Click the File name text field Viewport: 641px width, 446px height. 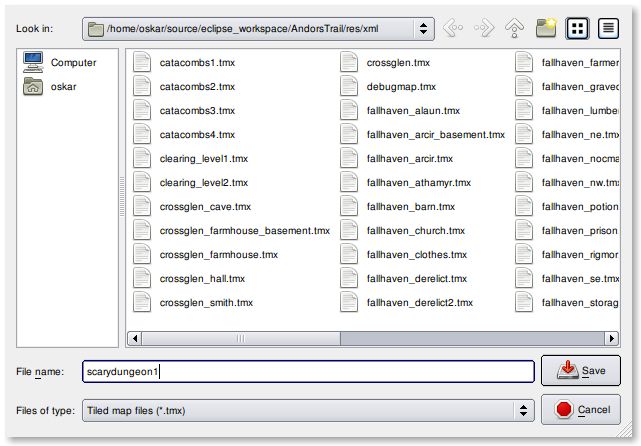308,371
